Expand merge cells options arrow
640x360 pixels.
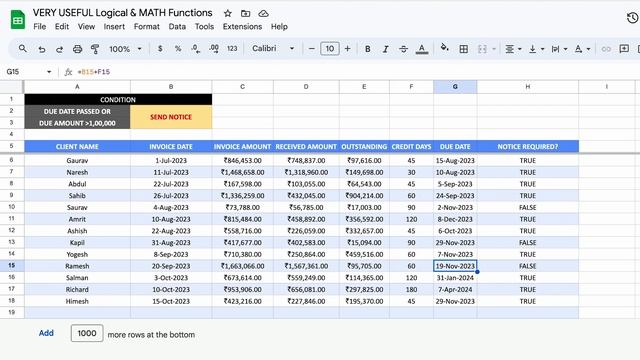pos(494,49)
